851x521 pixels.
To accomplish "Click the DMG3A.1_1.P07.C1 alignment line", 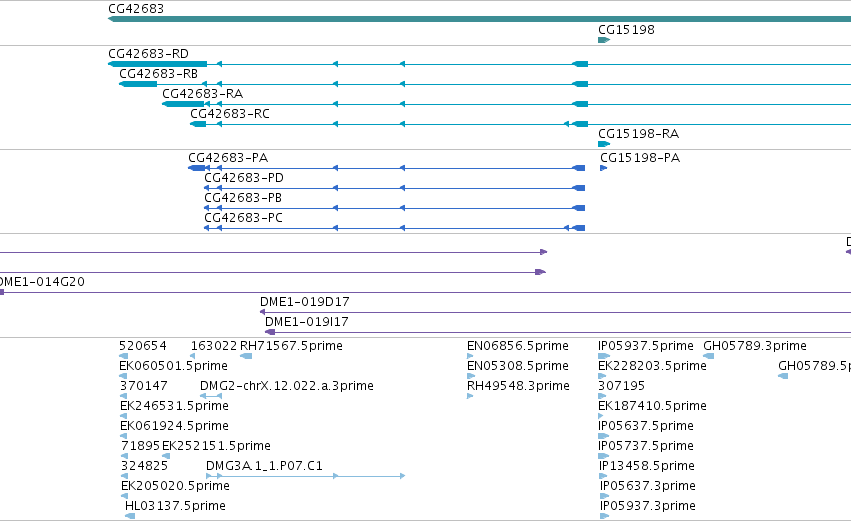I will click(x=306, y=476).
